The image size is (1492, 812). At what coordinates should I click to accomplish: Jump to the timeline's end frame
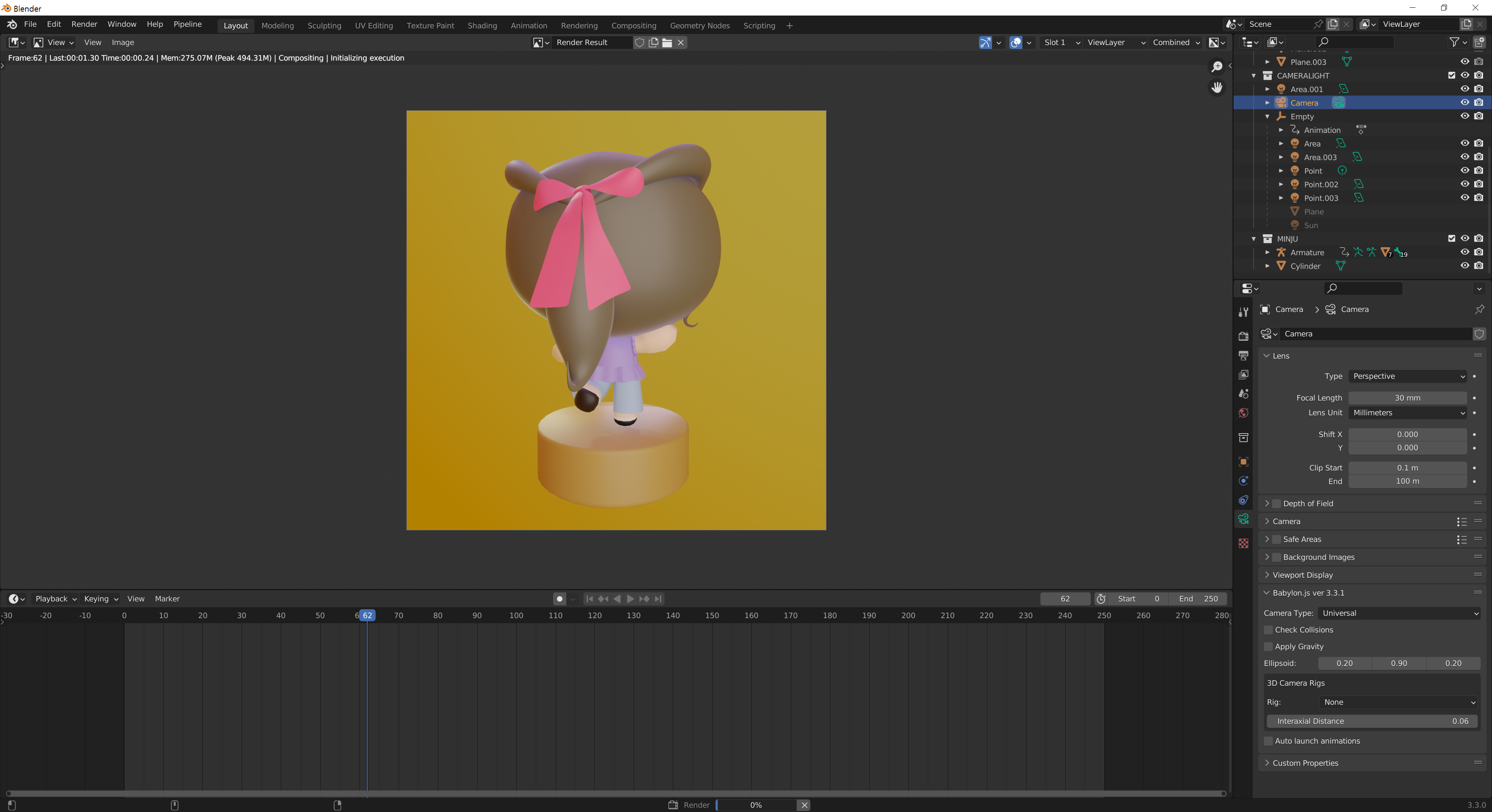coord(659,599)
